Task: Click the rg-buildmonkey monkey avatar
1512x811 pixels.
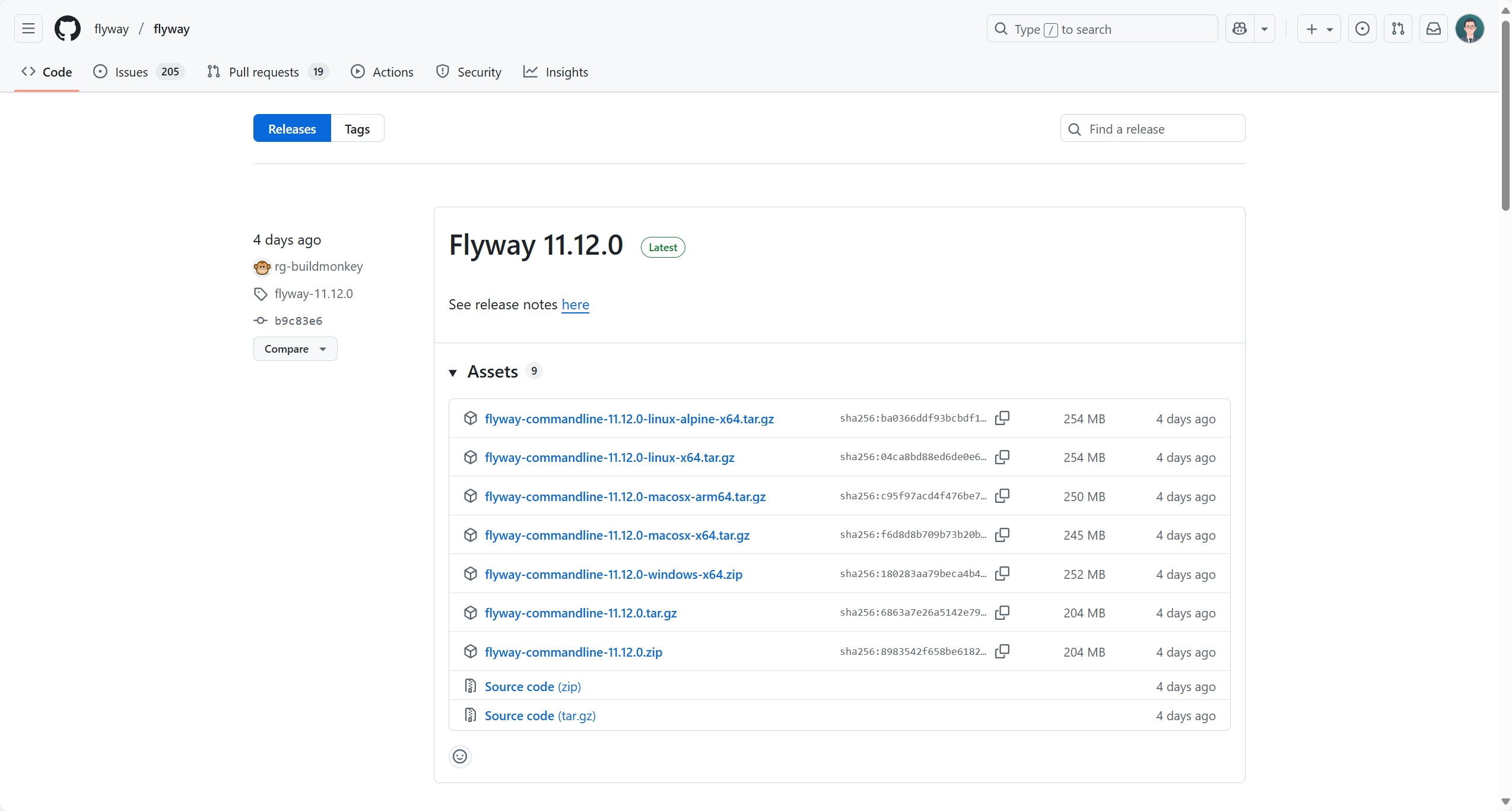Action: pyautogui.click(x=262, y=267)
